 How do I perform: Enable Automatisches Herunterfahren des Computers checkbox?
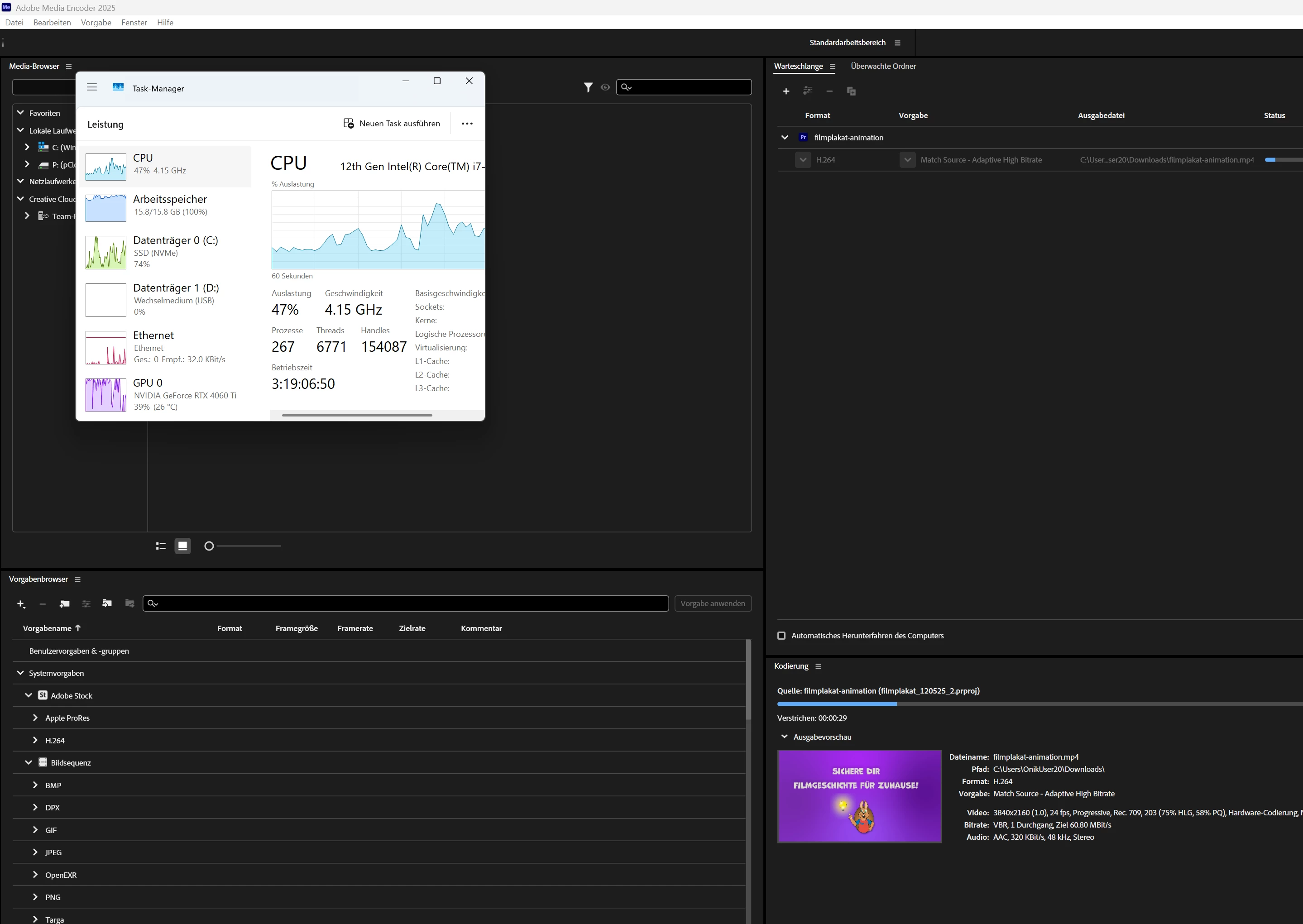click(x=781, y=636)
